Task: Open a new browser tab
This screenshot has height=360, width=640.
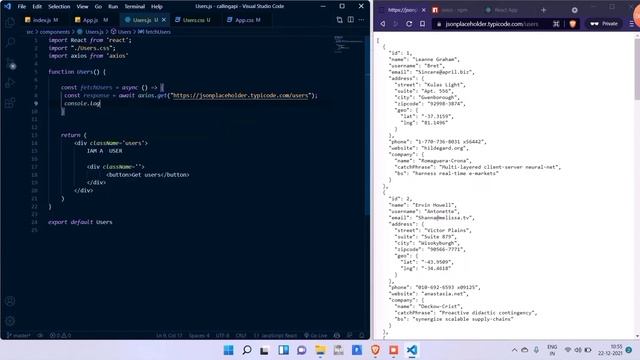Action: tap(543, 10)
